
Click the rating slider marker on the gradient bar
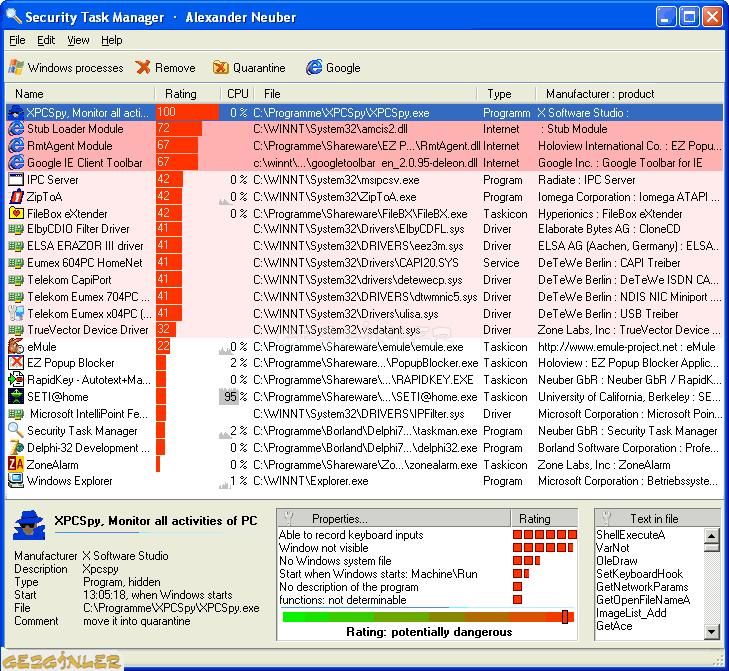click(x=565, y=617)
